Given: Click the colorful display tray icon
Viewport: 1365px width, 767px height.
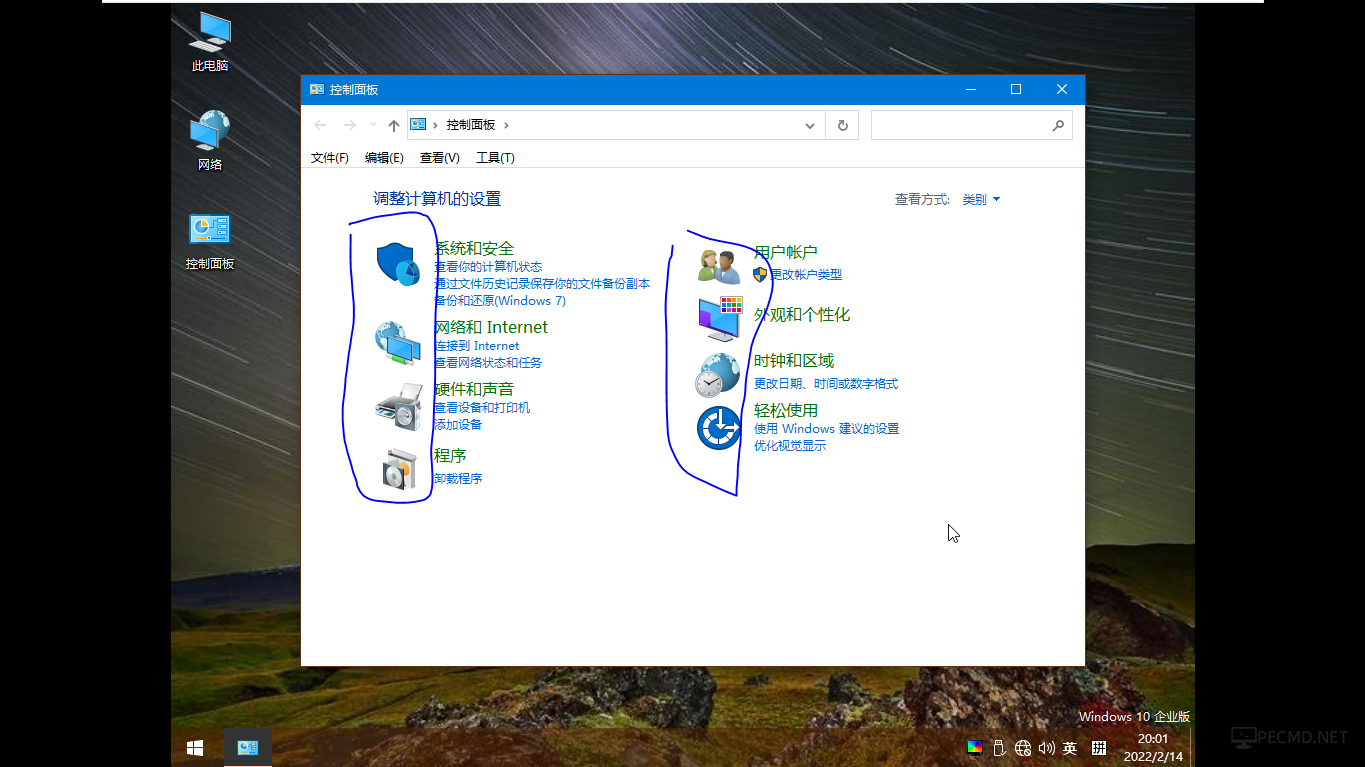Looking at the screenshot, I should click(974, 747).
